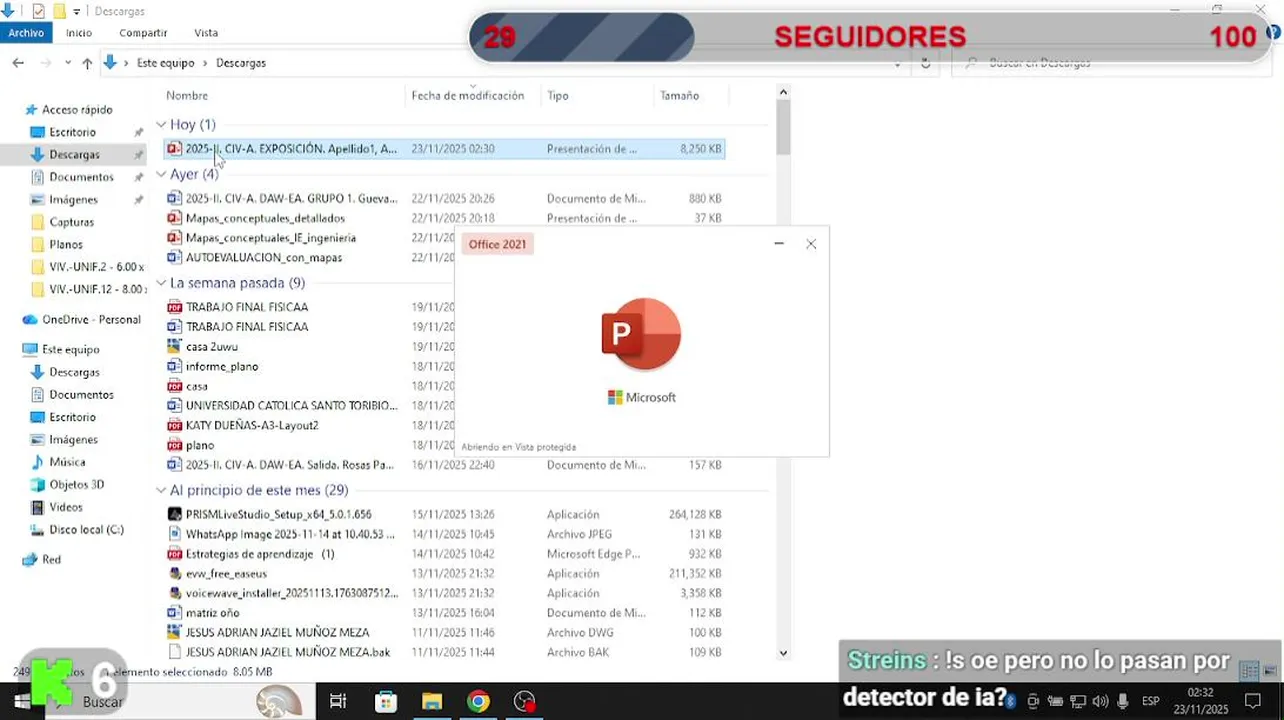Open the Archivo ribbon tab
This screenshot has width=1284, height=720.
point(26,33)
